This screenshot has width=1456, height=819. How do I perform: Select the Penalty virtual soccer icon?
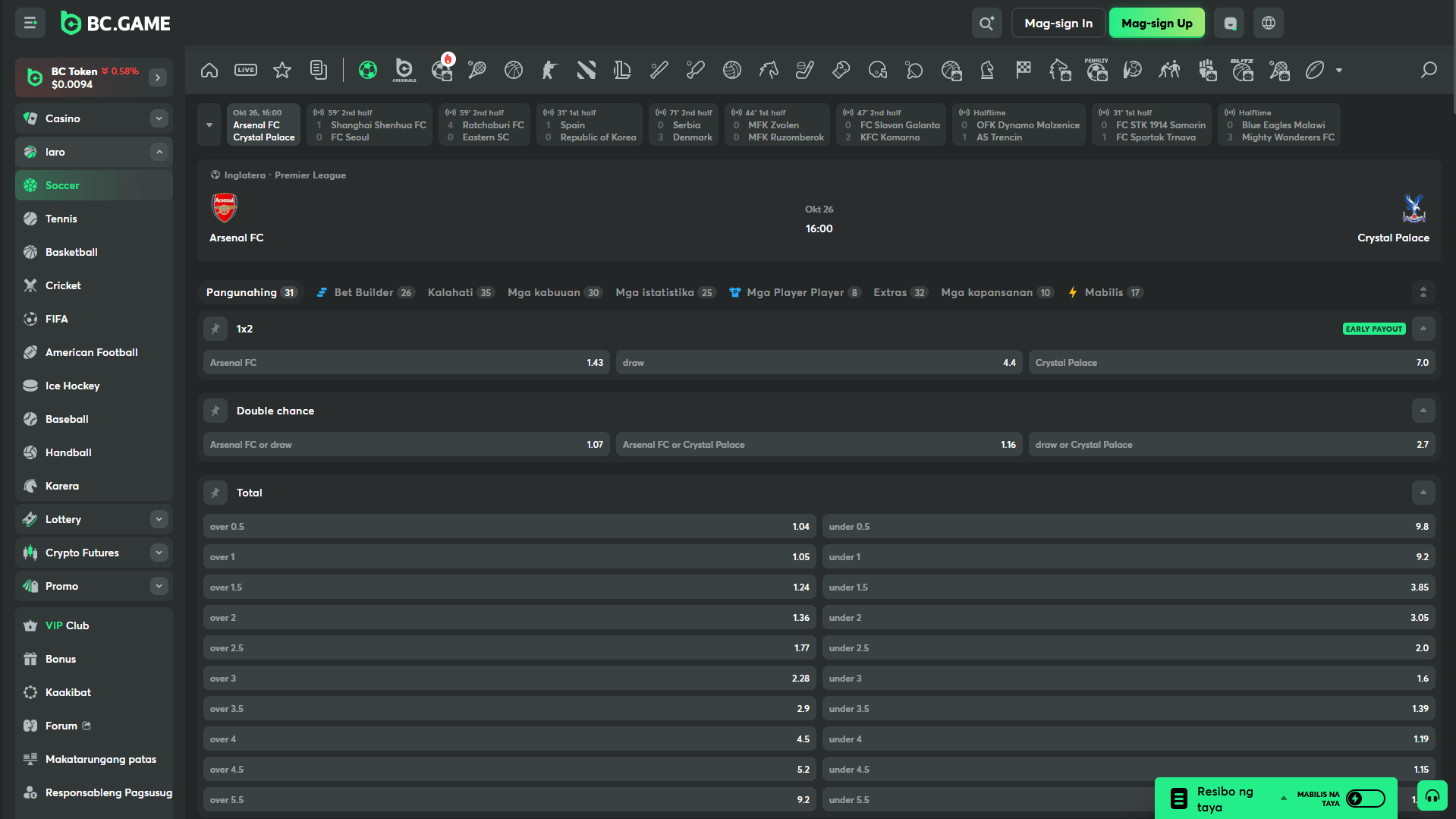point(1096,71)
